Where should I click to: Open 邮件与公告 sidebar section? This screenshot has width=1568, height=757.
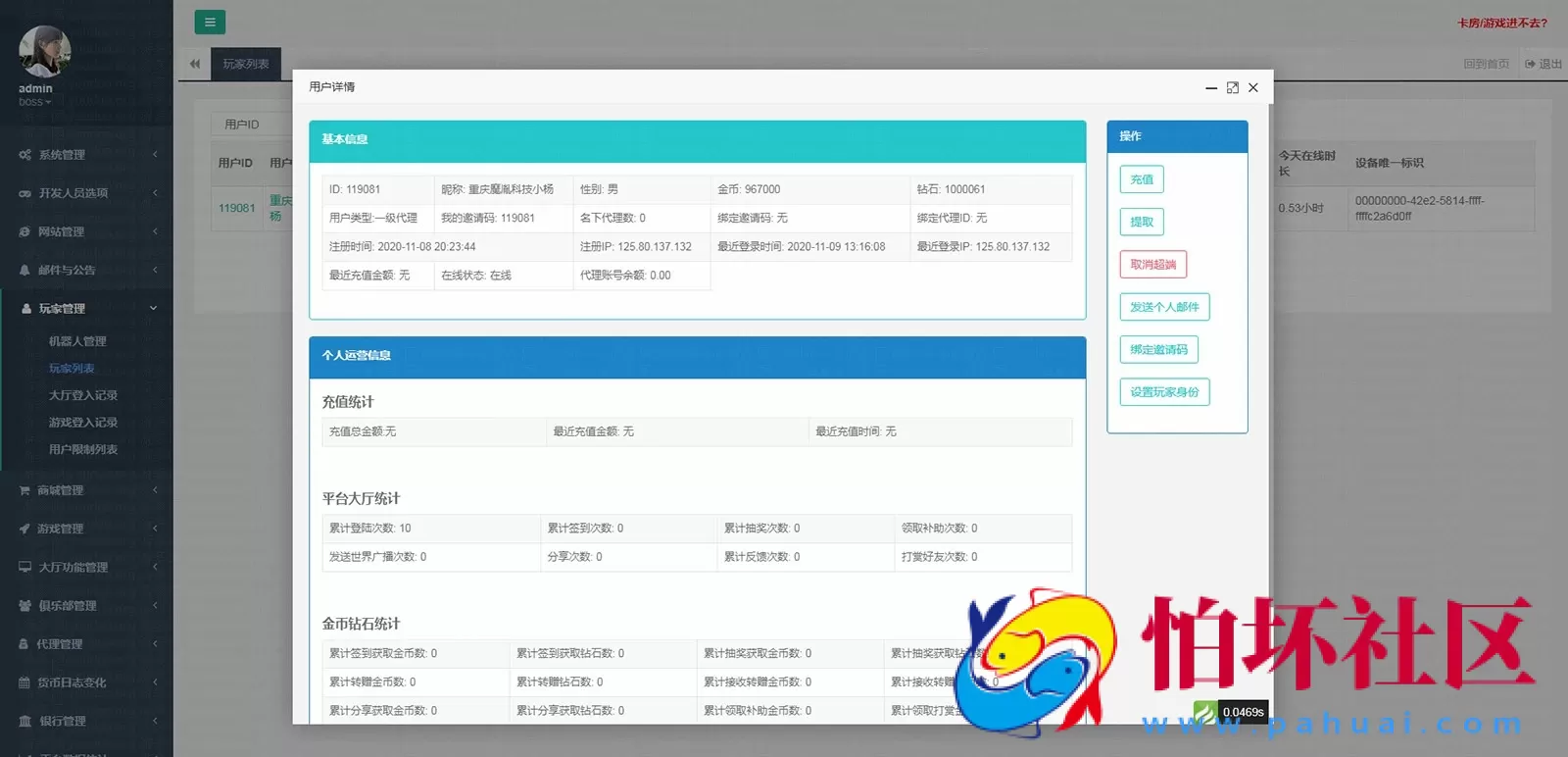click(x=67, y=270)
